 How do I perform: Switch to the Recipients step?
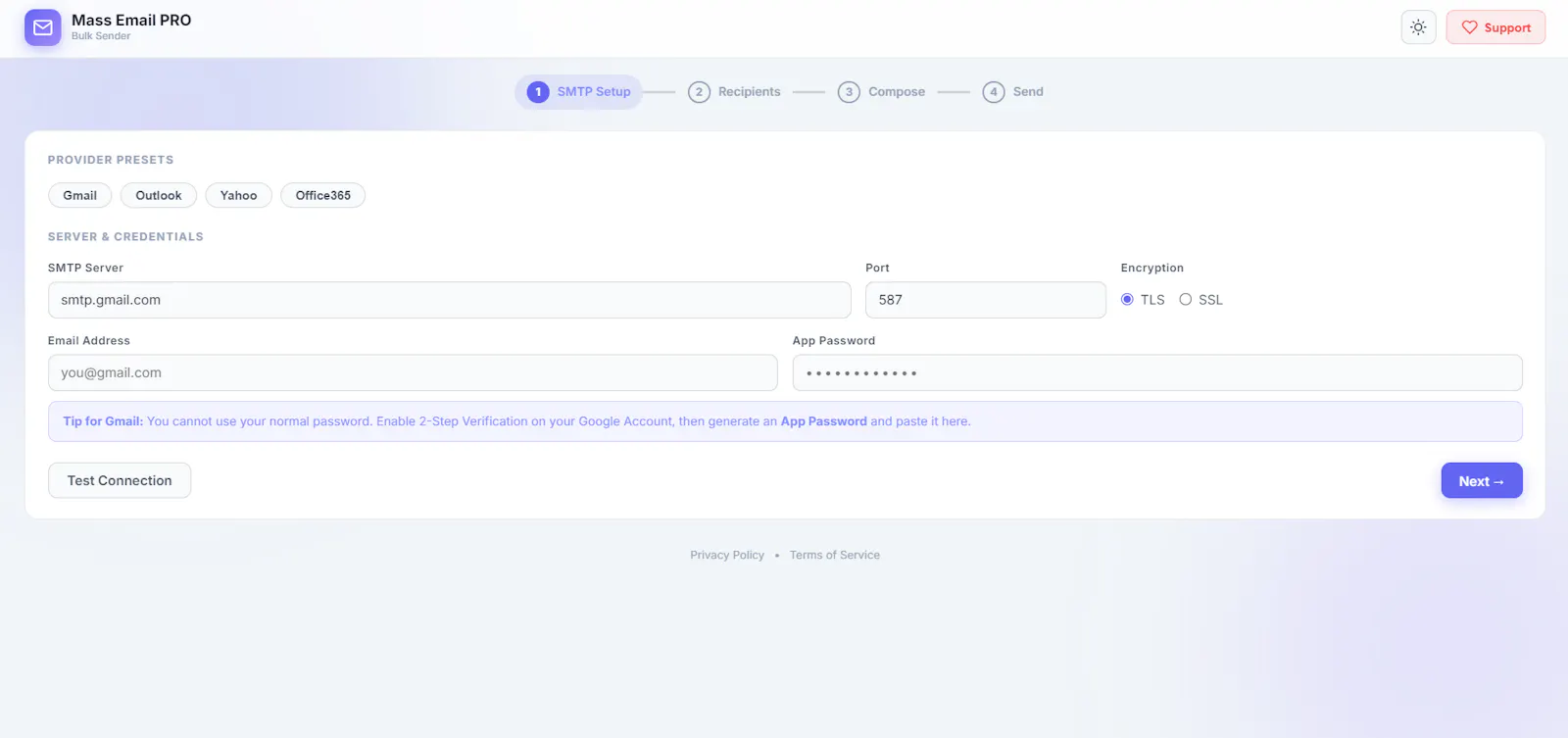[734, 92]
